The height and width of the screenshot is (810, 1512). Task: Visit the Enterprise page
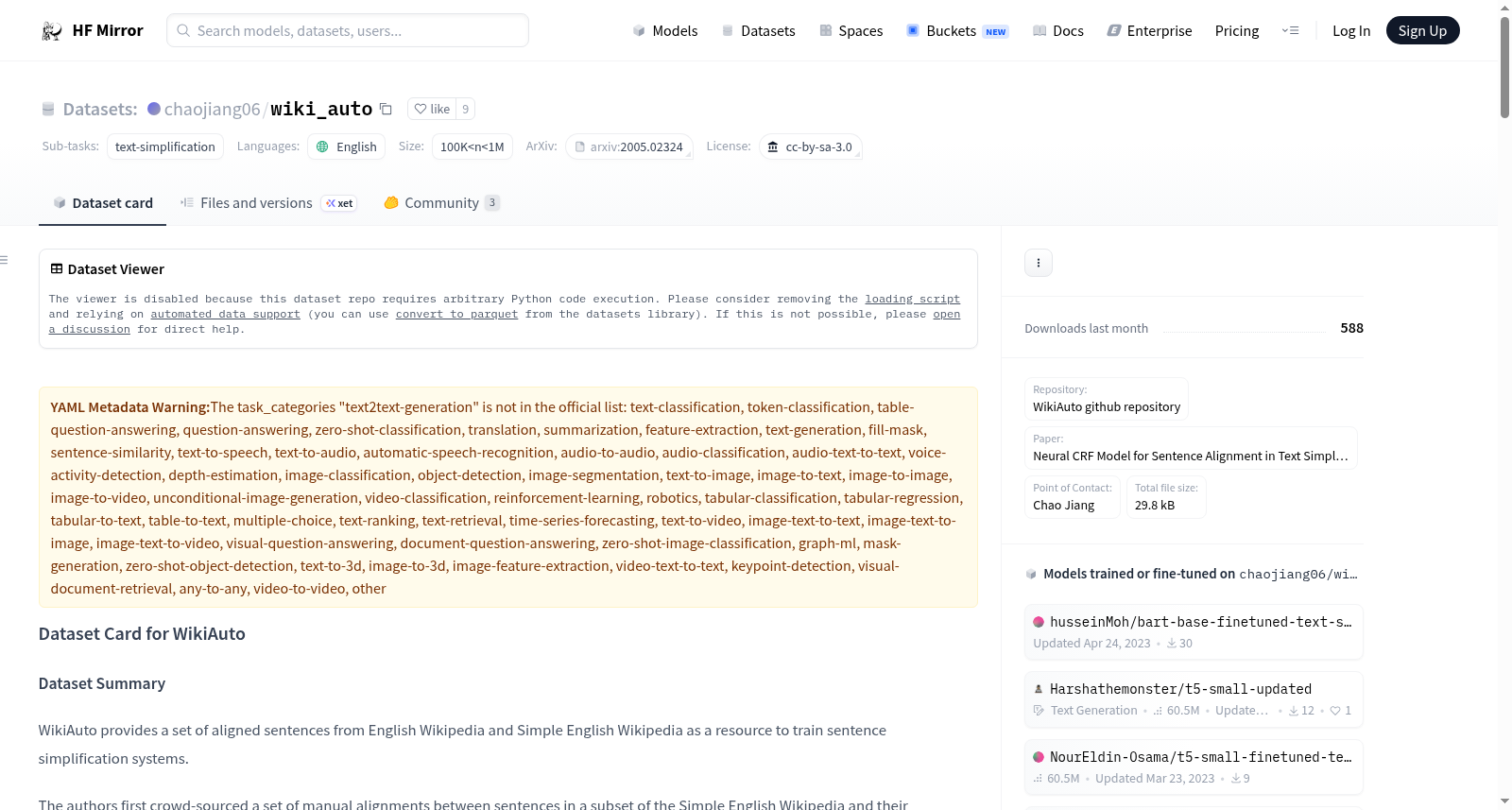click(x=1149, y=30)
